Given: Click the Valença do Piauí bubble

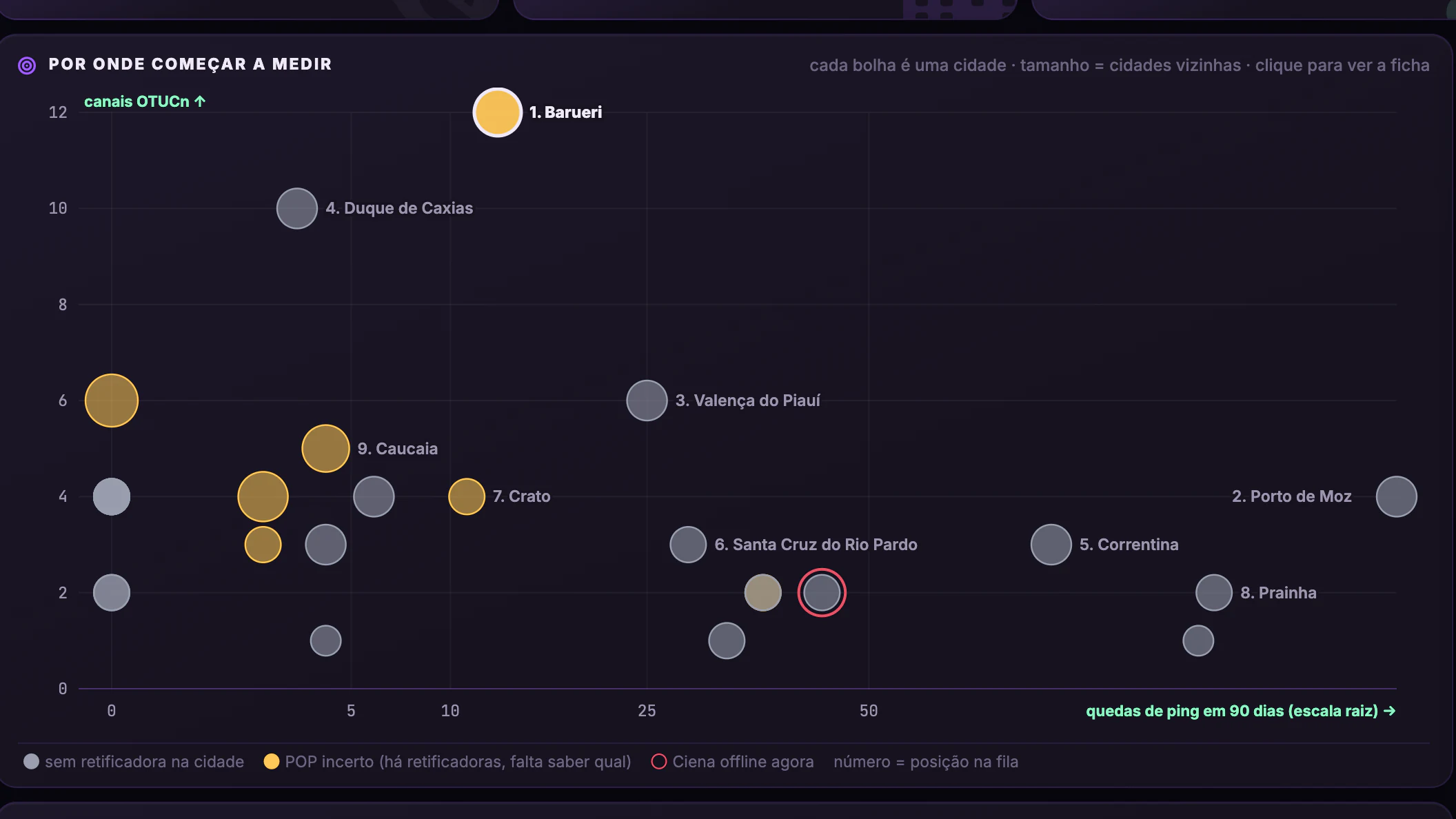Looking at the screenshot, I should 647,401.
